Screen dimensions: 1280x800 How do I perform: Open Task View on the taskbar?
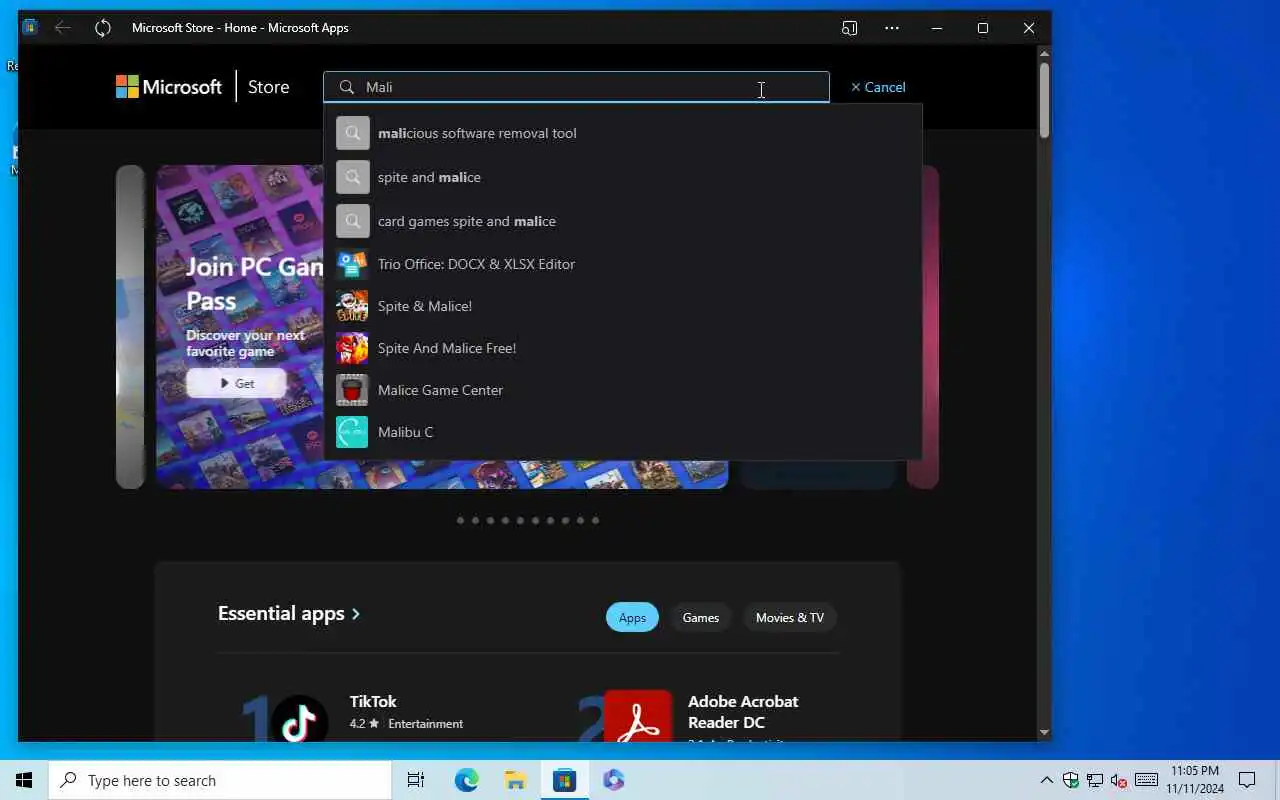tap(415, 780)
